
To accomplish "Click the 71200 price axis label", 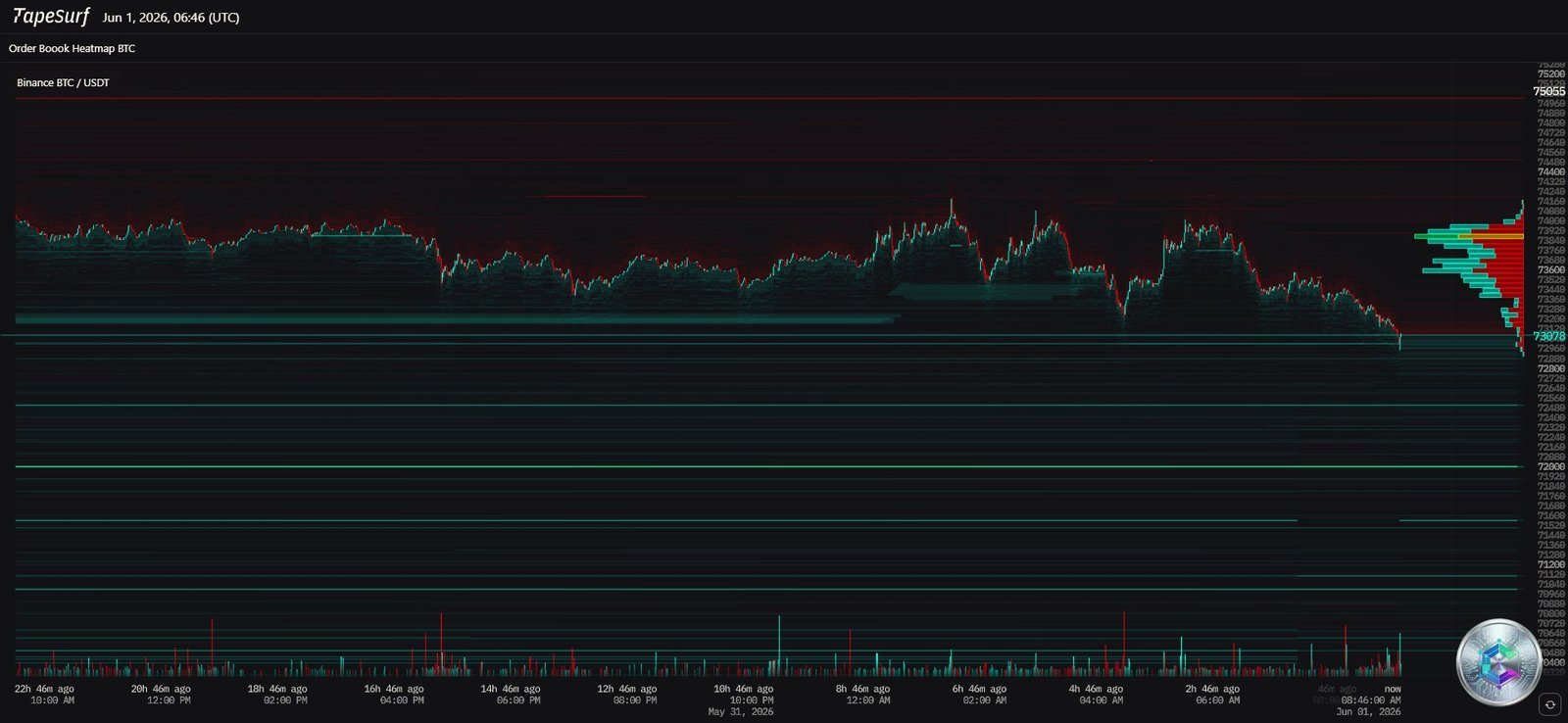I will click(1551, 564).
